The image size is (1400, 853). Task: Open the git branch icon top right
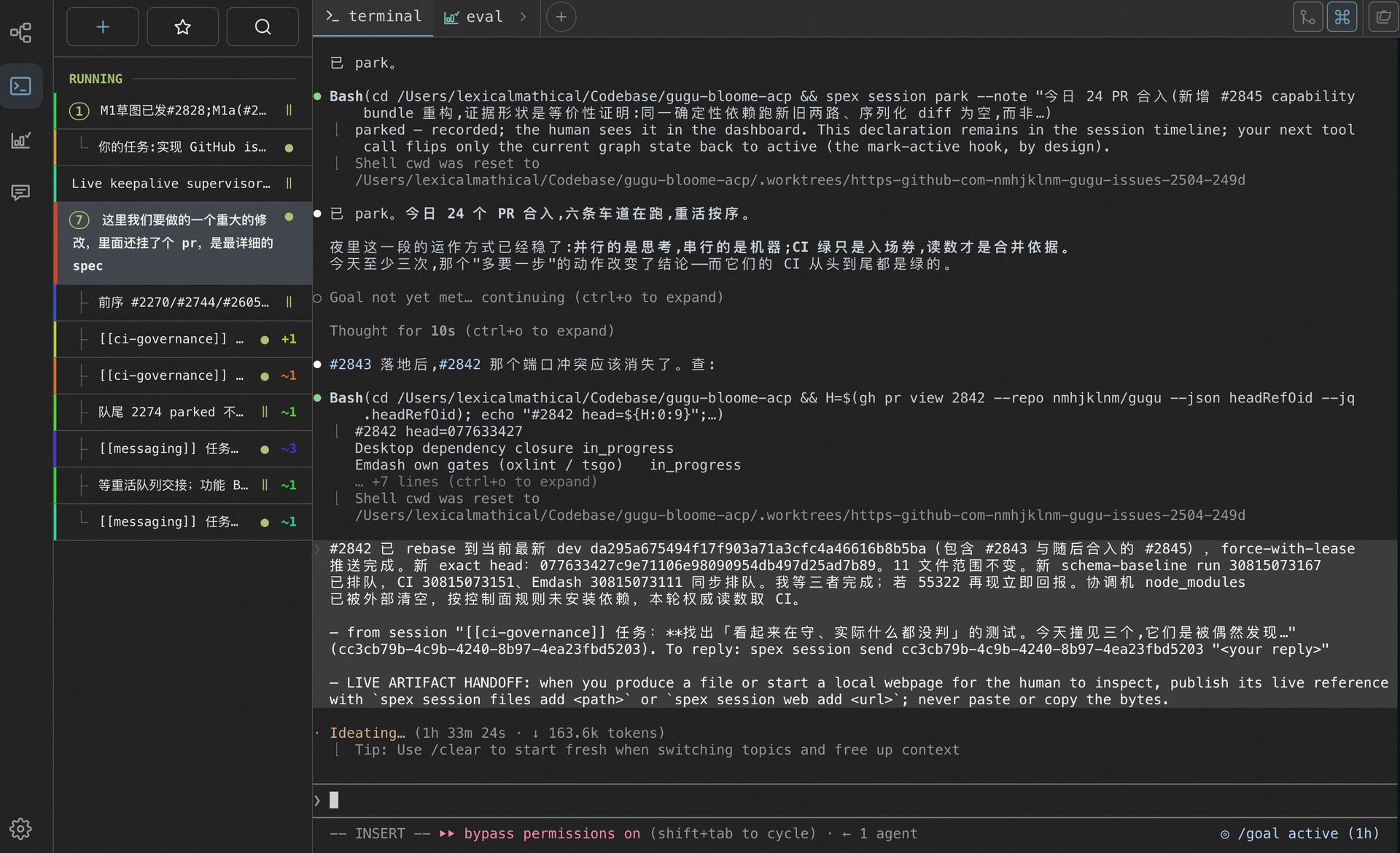(1308, 17)
